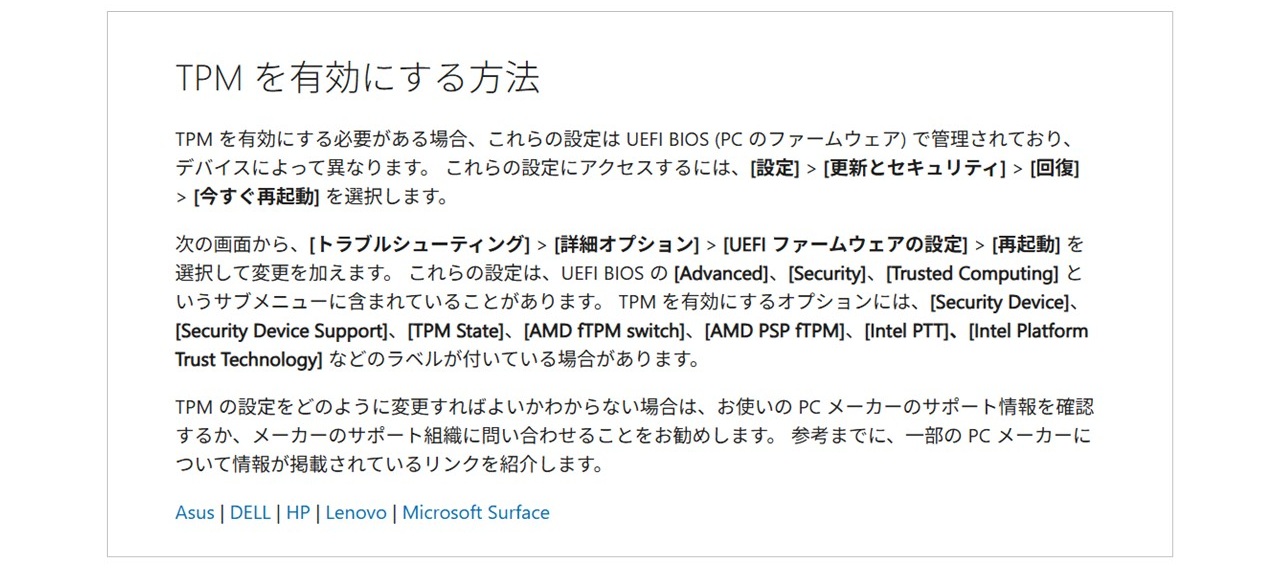The height and width of the screenshot is (570, 1278).
Task: Click the bold [Advanced] submenu label
Action: (x=721, y=273)
